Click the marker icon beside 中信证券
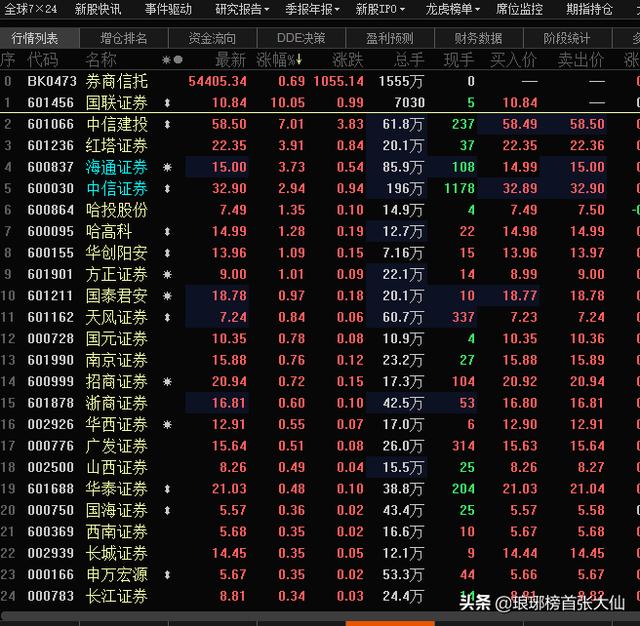Image resolution: width=640 pixels, height=626 pixels. 167,189
